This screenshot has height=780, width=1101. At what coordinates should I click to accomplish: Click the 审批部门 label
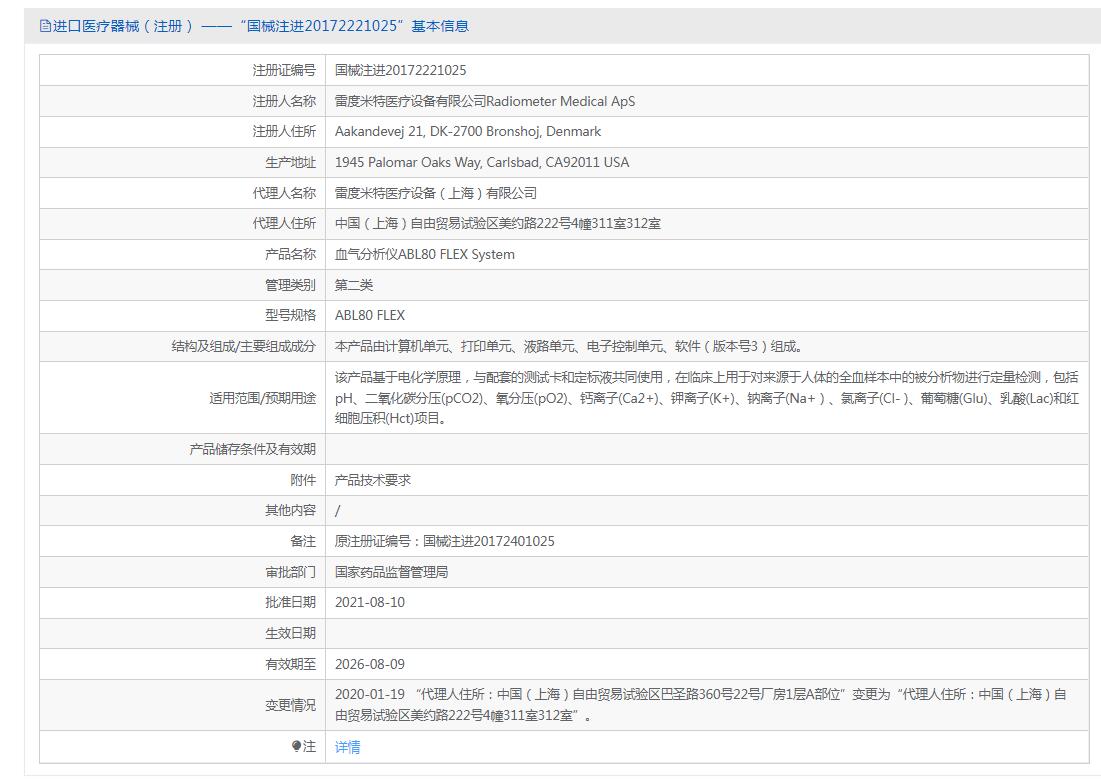click(x=291, y=572)
